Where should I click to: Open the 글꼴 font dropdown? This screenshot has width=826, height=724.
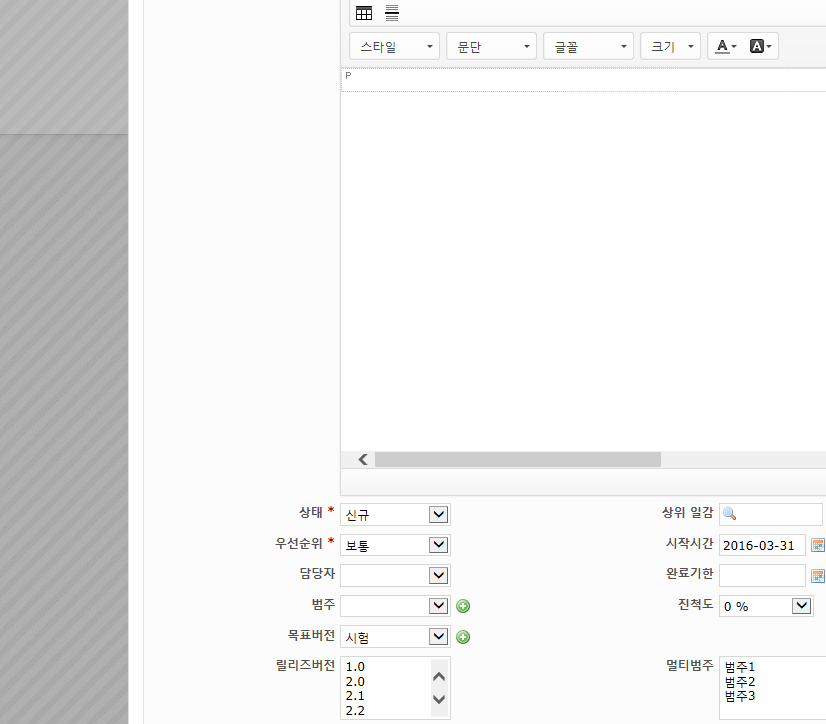[x=589, y=46]
